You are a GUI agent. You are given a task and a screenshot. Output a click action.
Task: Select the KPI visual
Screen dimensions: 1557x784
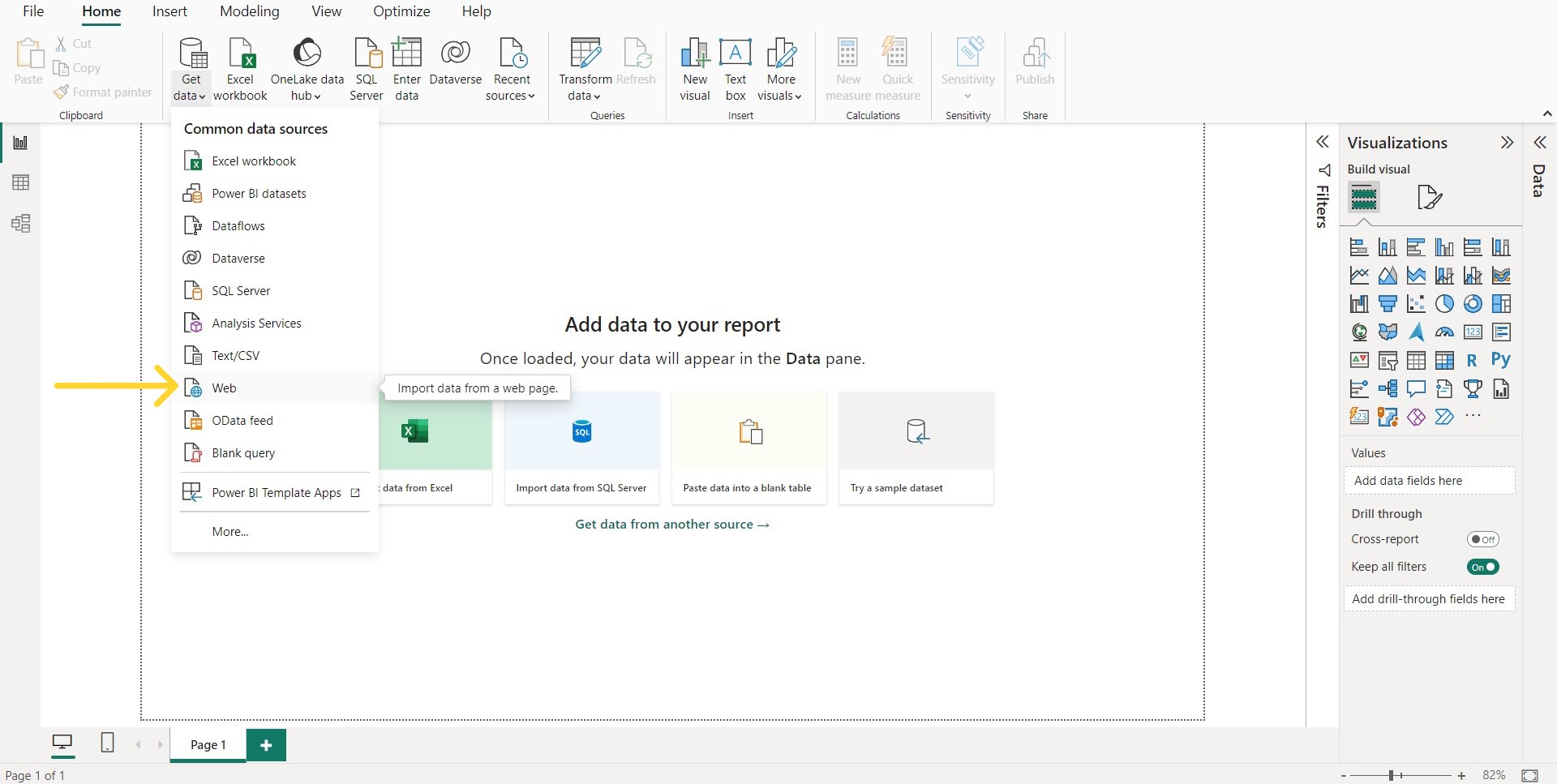[x=1359, y=360]
